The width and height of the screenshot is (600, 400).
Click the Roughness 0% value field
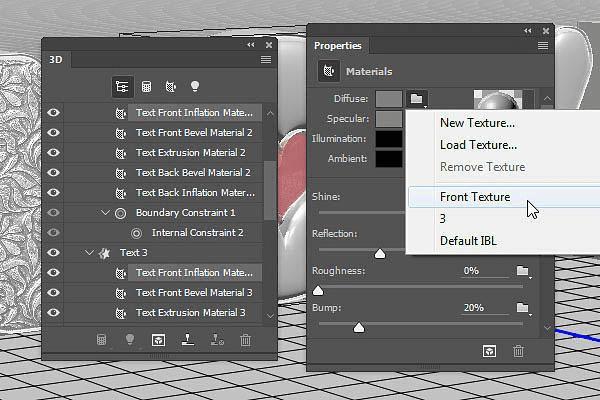(x=484, y=271)
